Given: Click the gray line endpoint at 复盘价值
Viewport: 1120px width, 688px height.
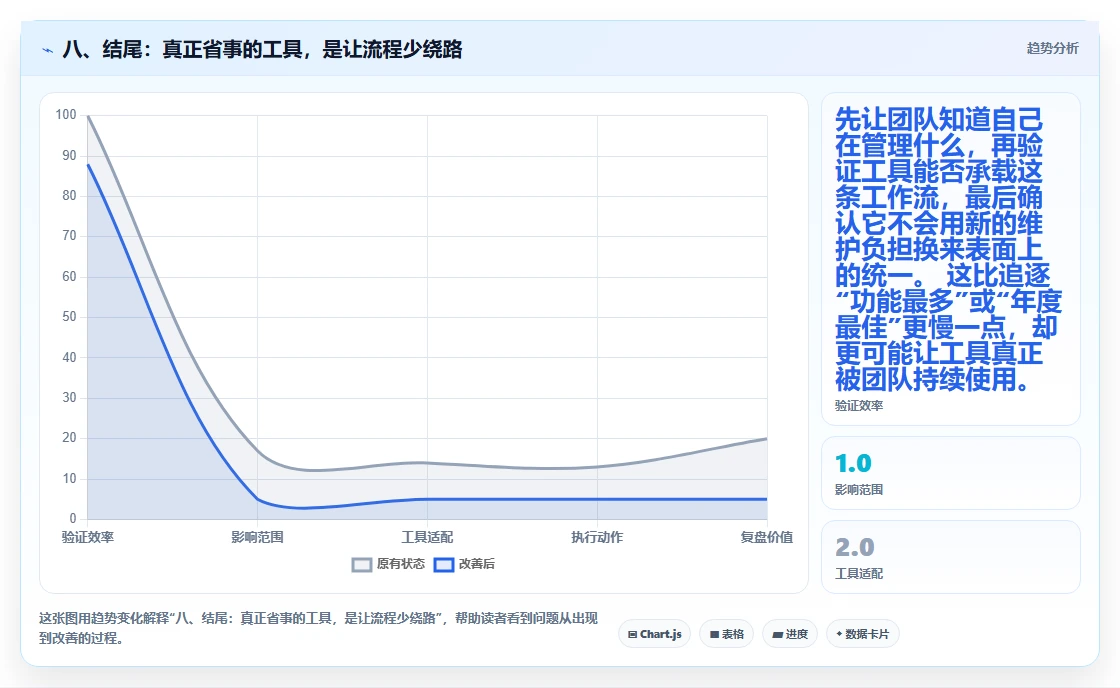Looking at the screenshot, I should click(766, 439).
